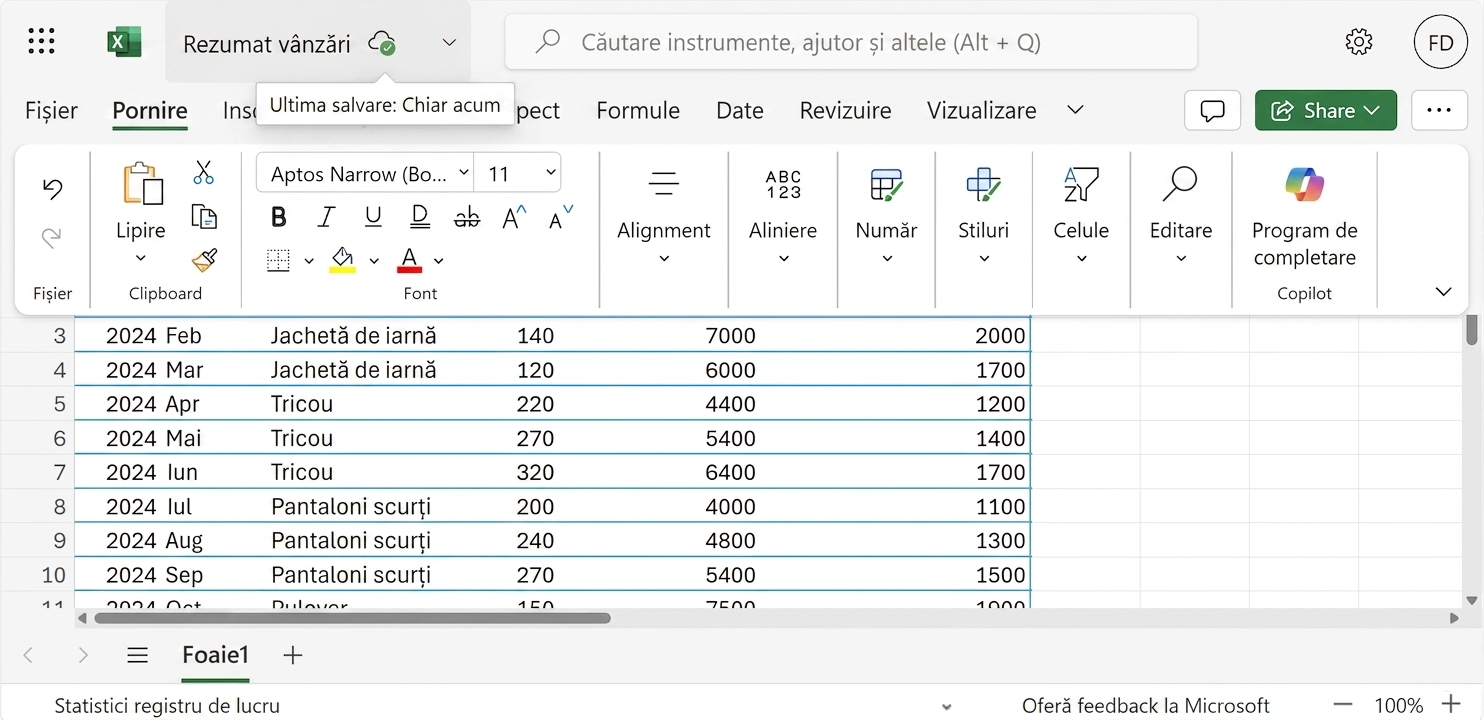
Task: Switch to the Formule tab
Action: [x=638, y=110]
